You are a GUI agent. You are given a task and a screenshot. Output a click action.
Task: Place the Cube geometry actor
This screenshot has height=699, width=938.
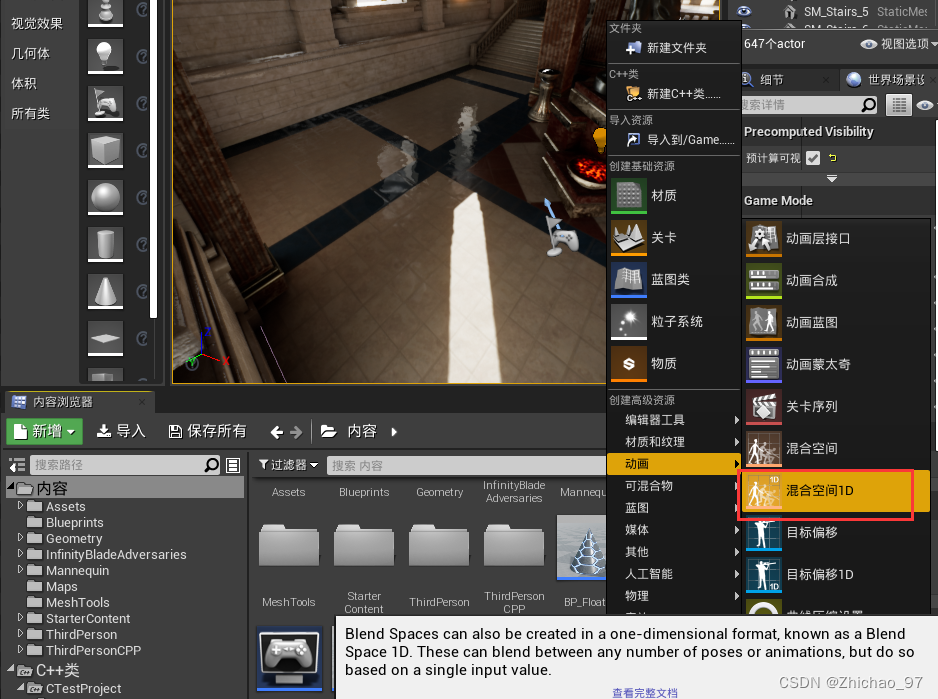[x=105, y=150]
